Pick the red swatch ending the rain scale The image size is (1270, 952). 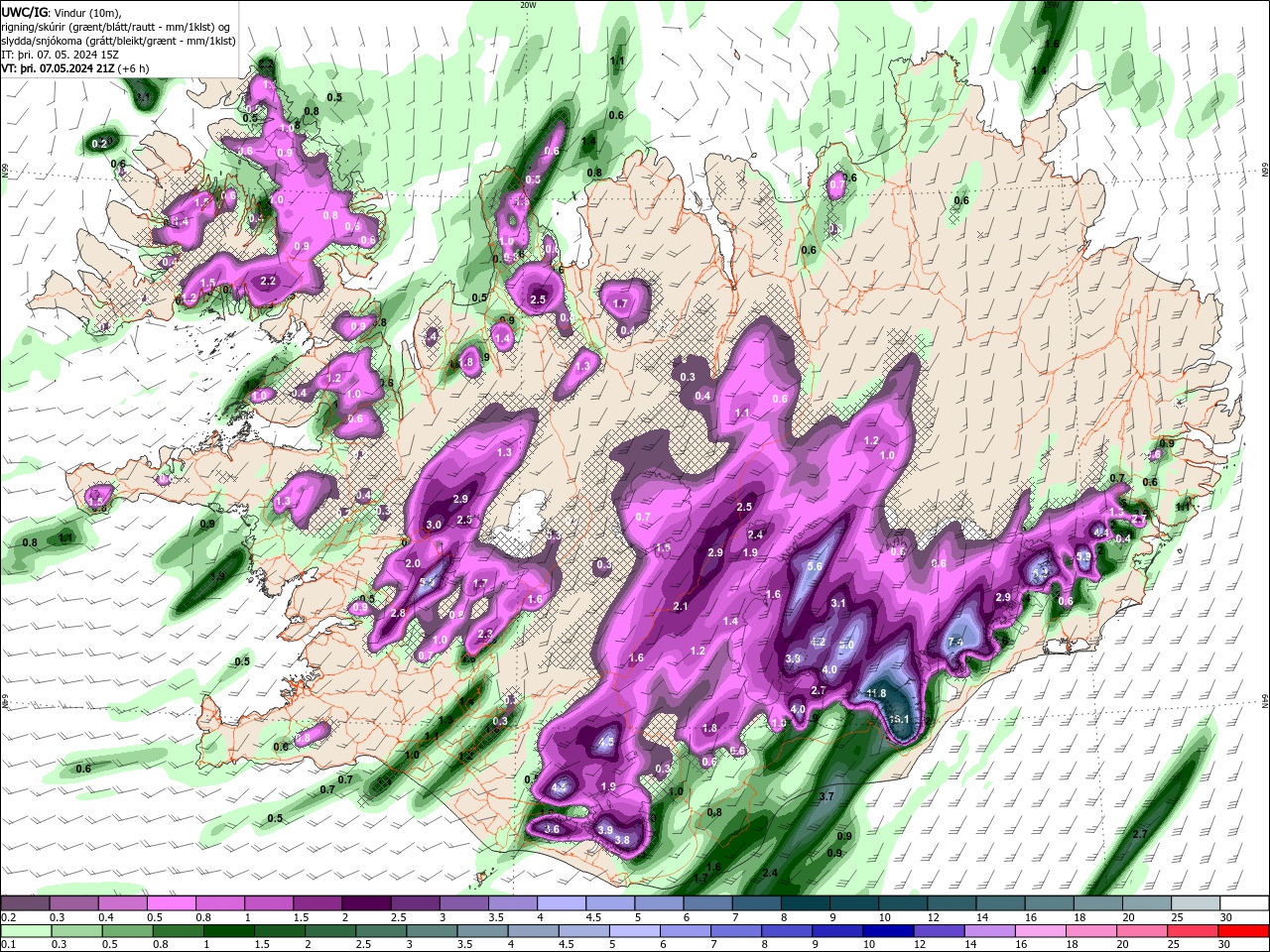(x=1244, y=931)
